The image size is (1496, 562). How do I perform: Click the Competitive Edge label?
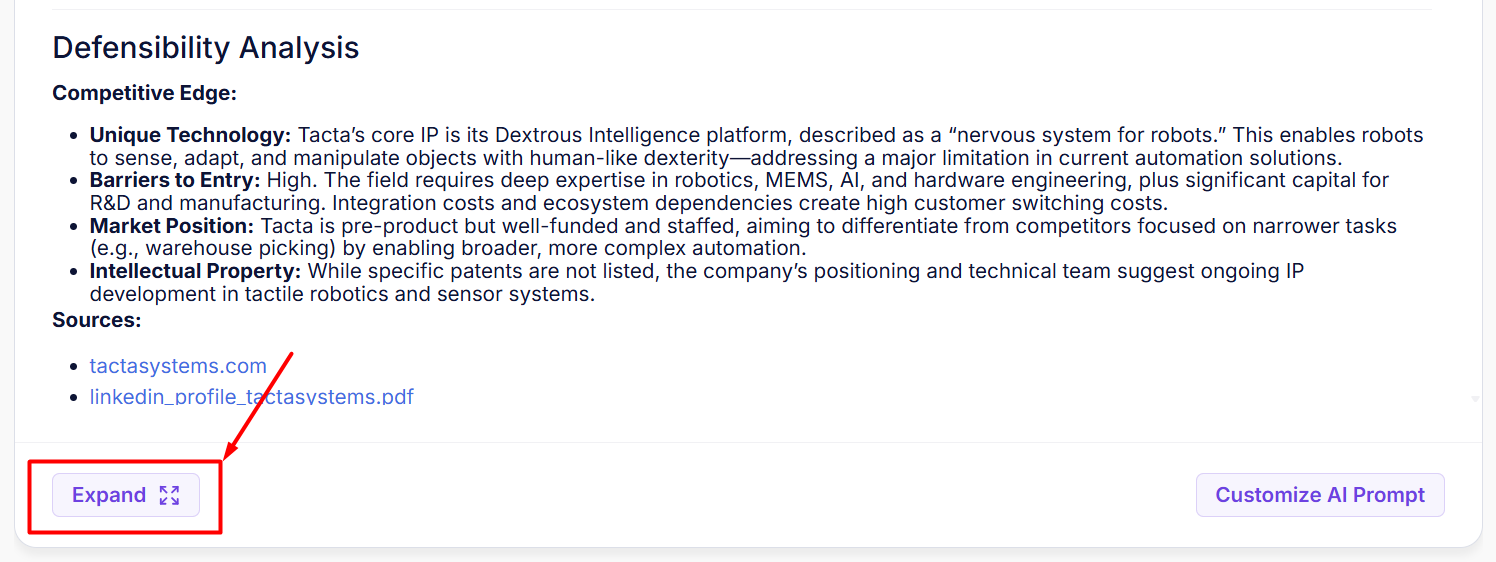click(144, 93)
